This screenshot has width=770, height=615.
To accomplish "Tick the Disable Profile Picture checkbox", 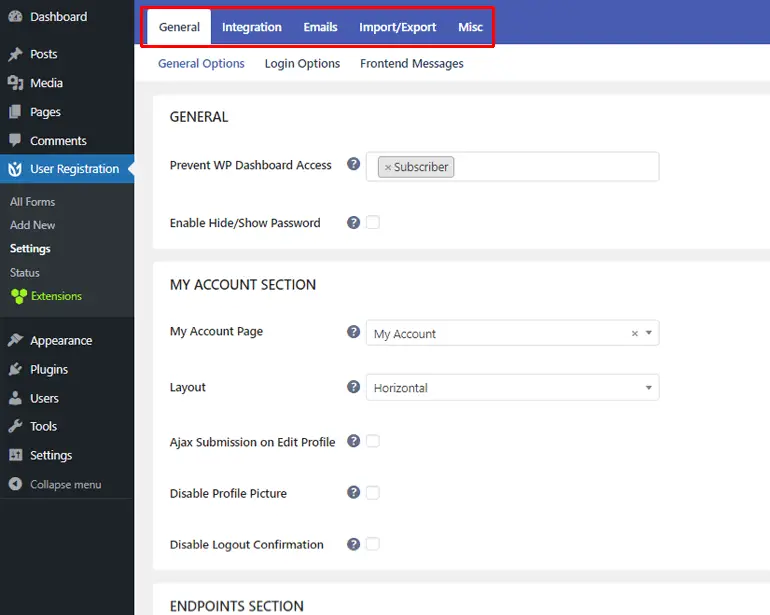I will tap(373, 492).
